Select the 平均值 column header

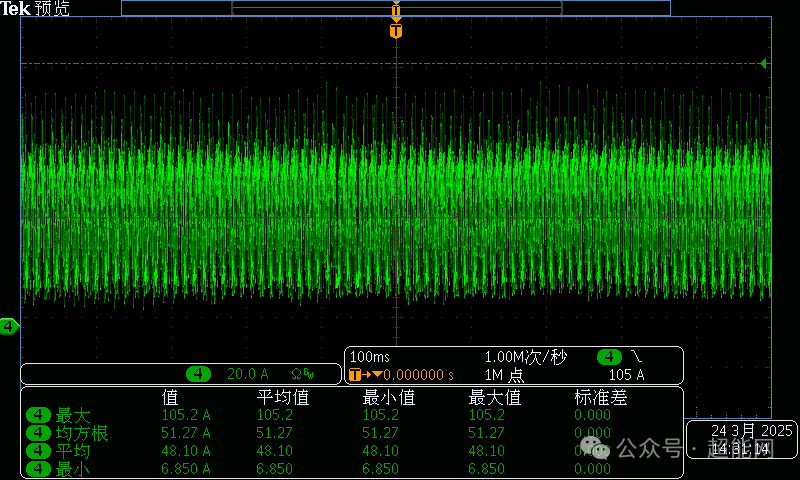coord(284,397)
